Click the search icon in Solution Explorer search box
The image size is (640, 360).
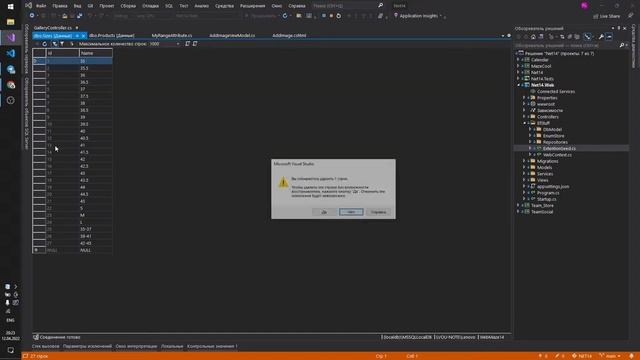tap(622, 45)
